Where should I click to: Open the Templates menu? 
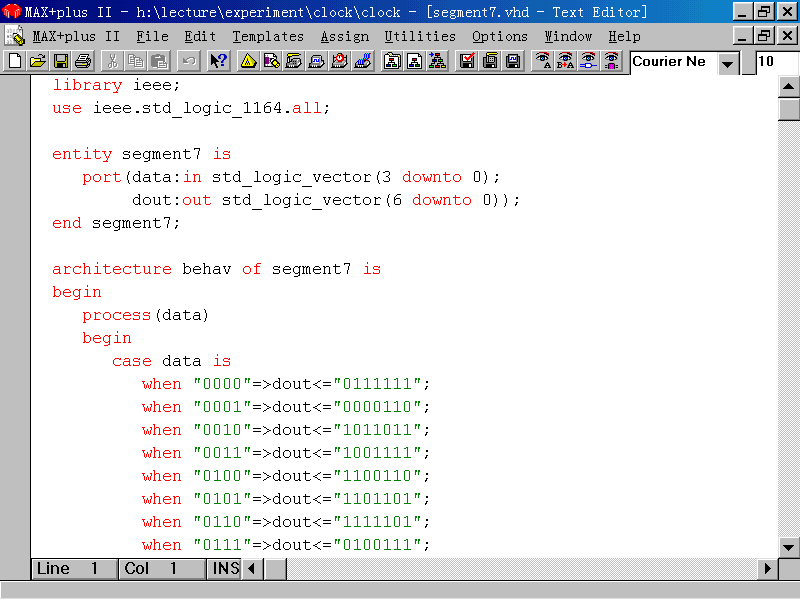click(268, 37)
